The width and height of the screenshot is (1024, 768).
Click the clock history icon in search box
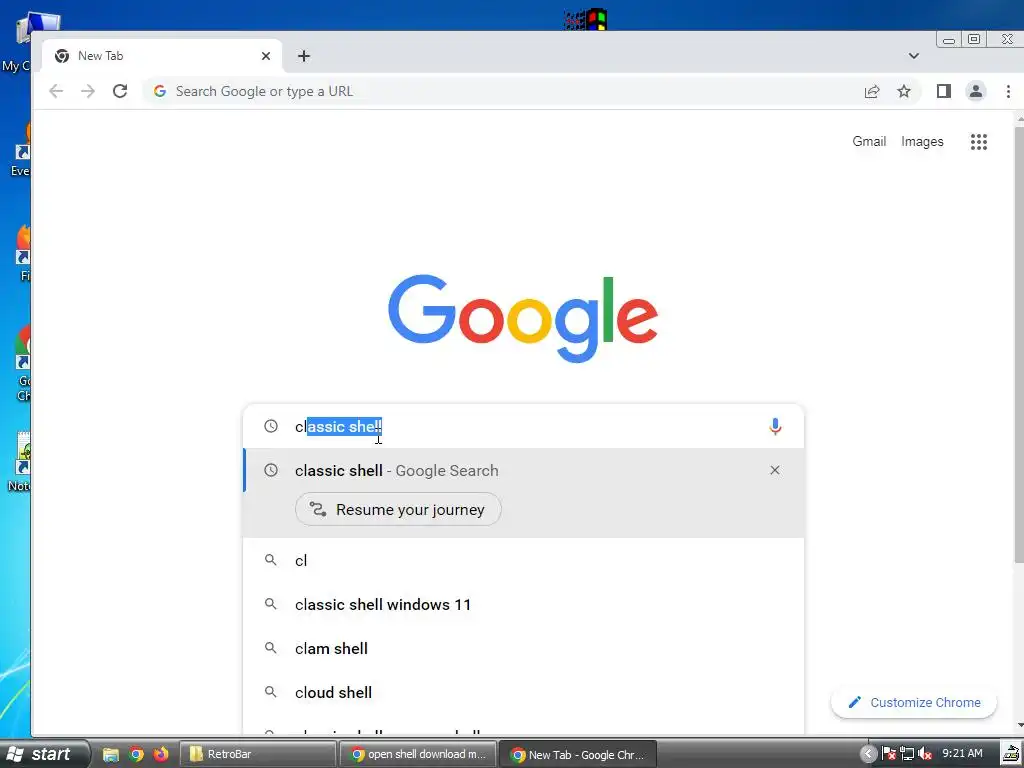click(271, 426)
